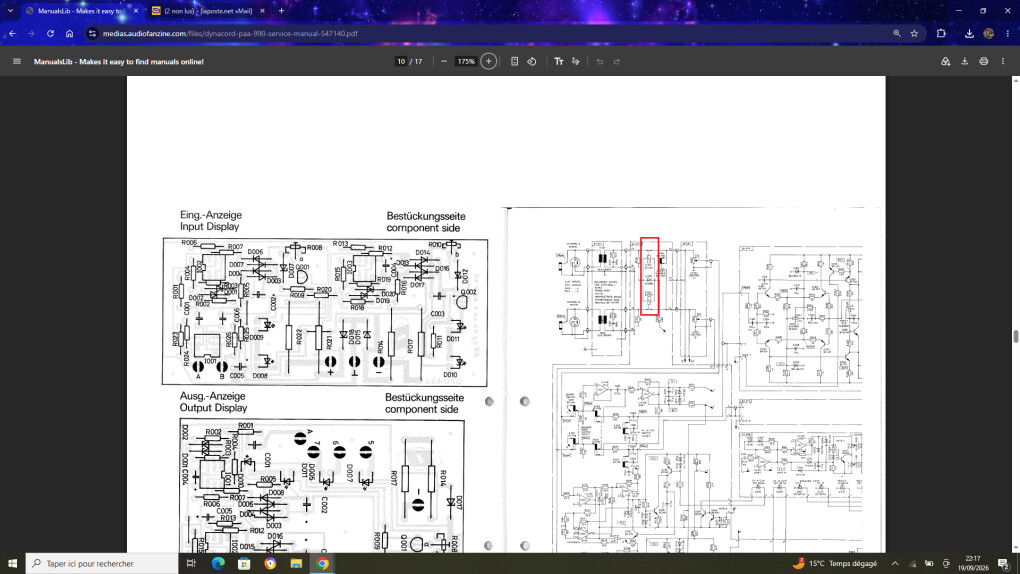Select the add text annotation tool
1020x574 pixels.
[x=559, y=61]
